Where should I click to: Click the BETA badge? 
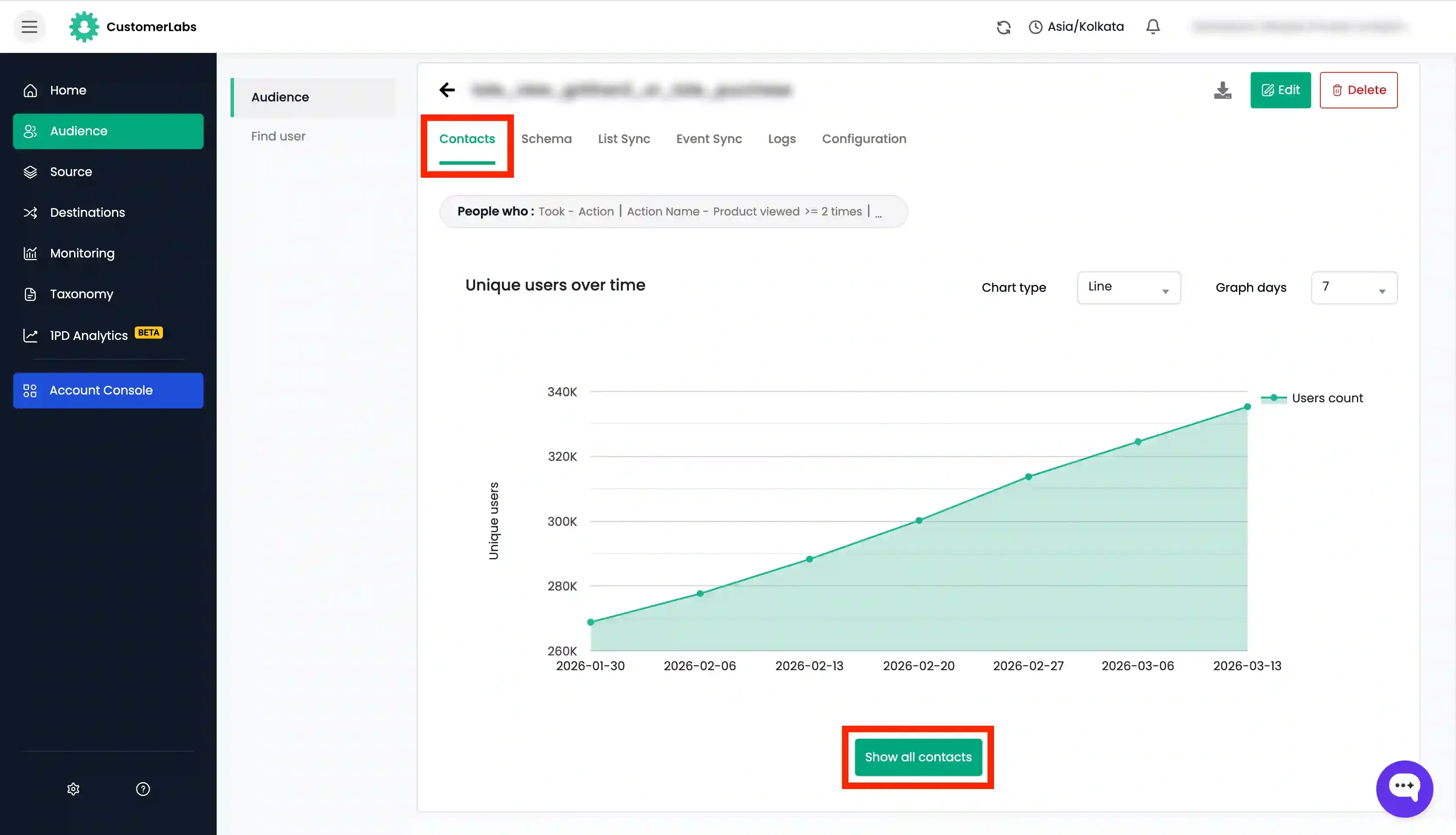pos(149,333)
